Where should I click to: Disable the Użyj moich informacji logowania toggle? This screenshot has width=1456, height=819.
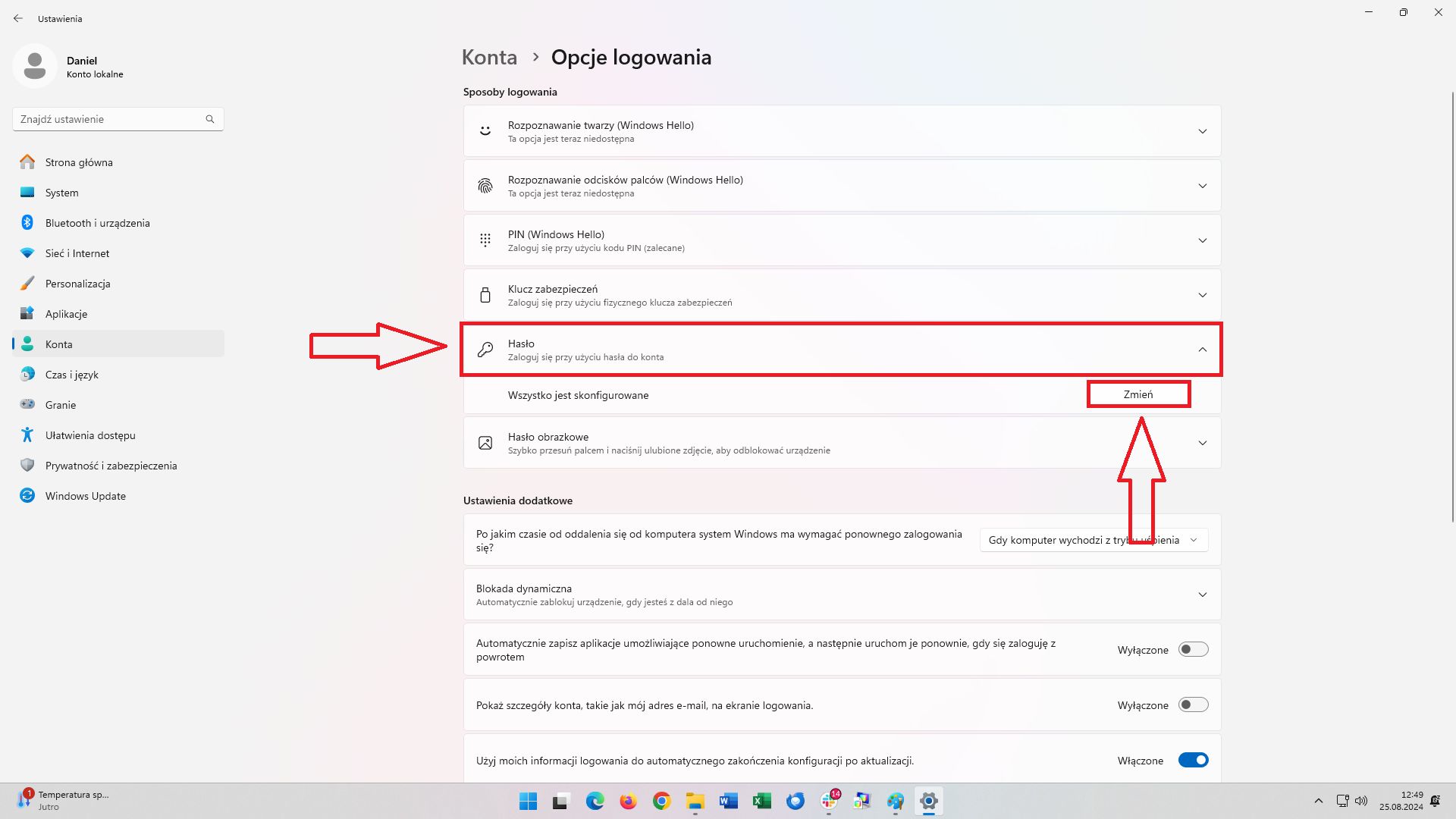coord(1193,759)
